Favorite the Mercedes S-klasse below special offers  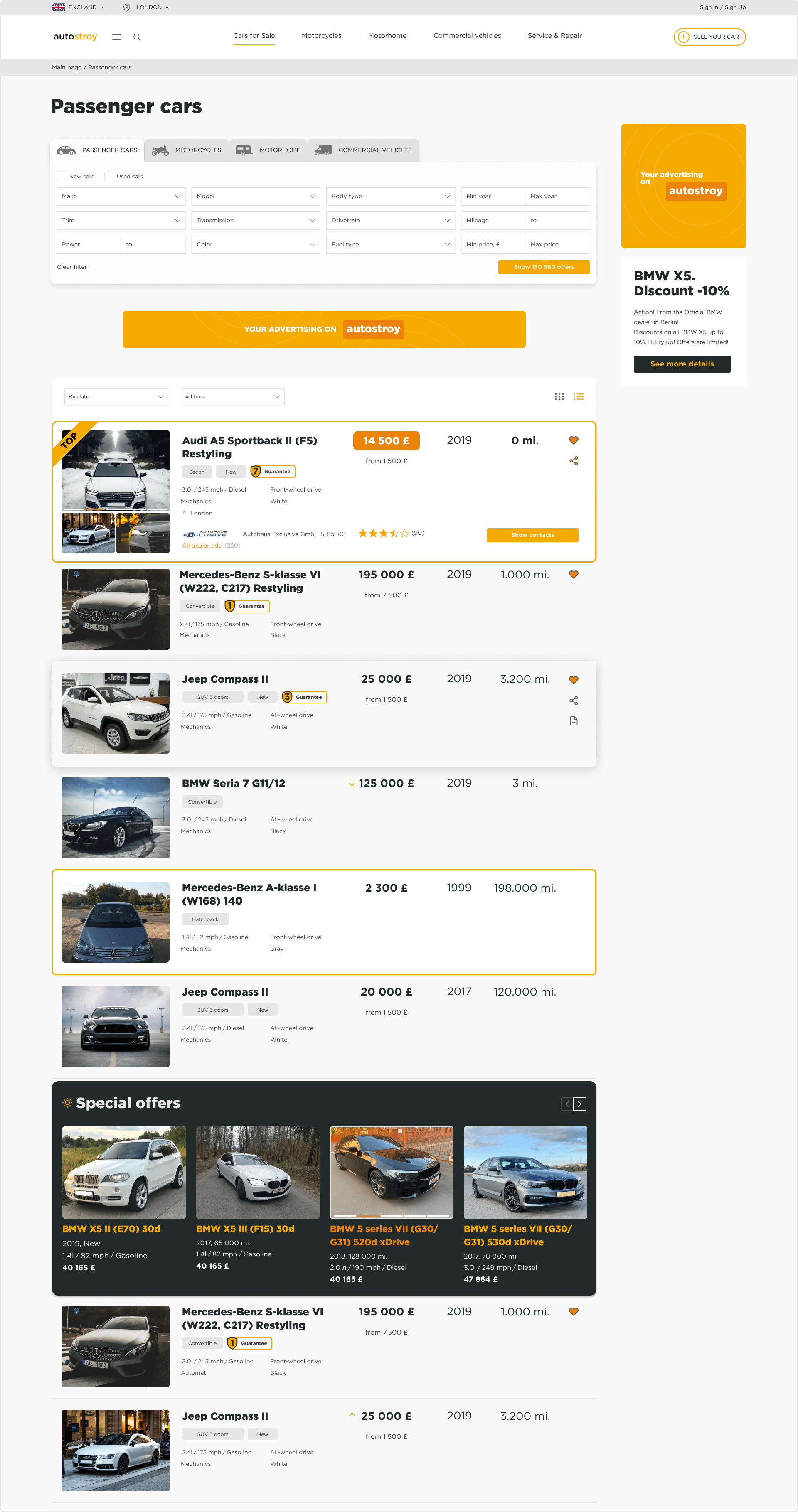pyautogui.click(x=574, y=1312)
